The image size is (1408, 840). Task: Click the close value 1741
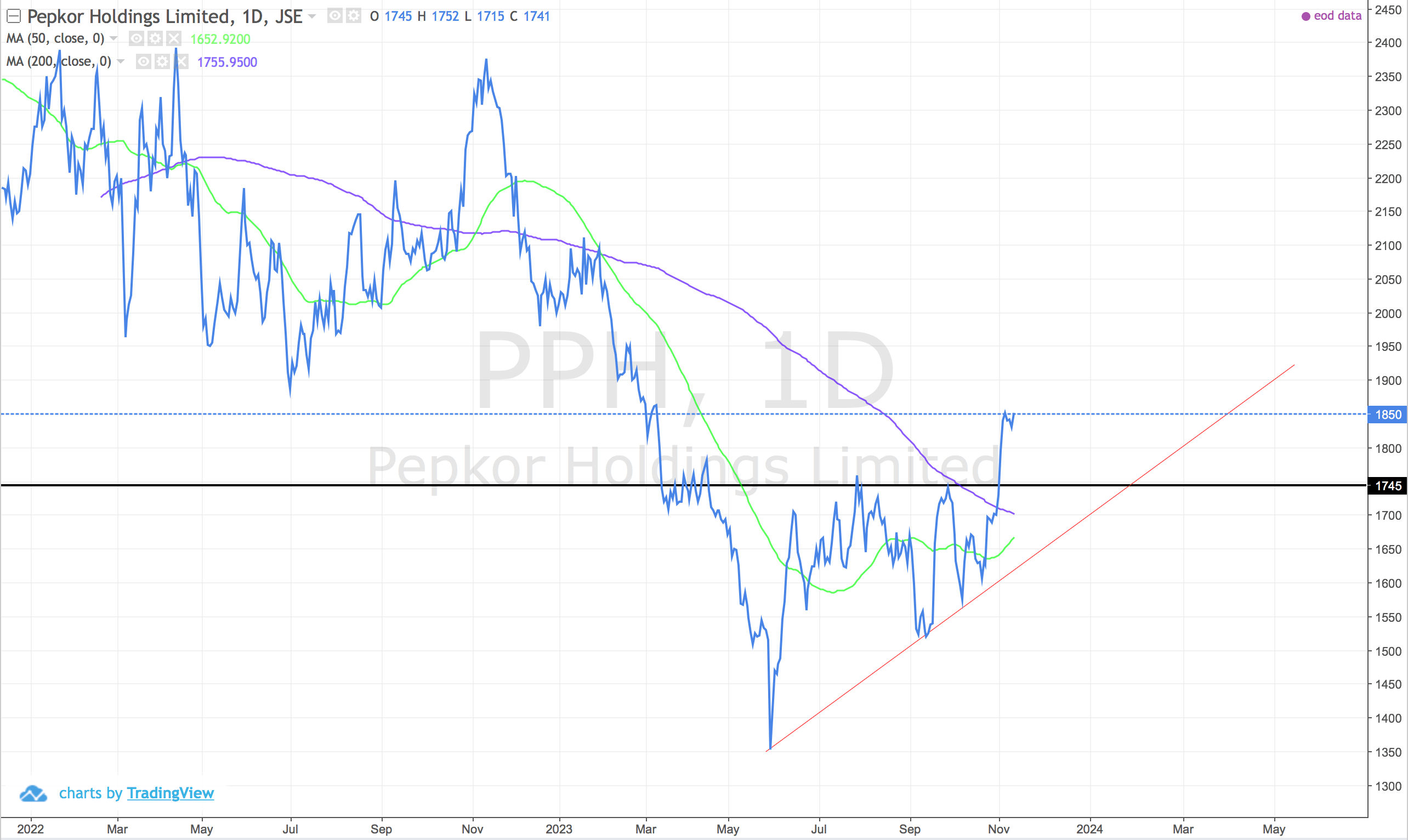pos(536,16)
